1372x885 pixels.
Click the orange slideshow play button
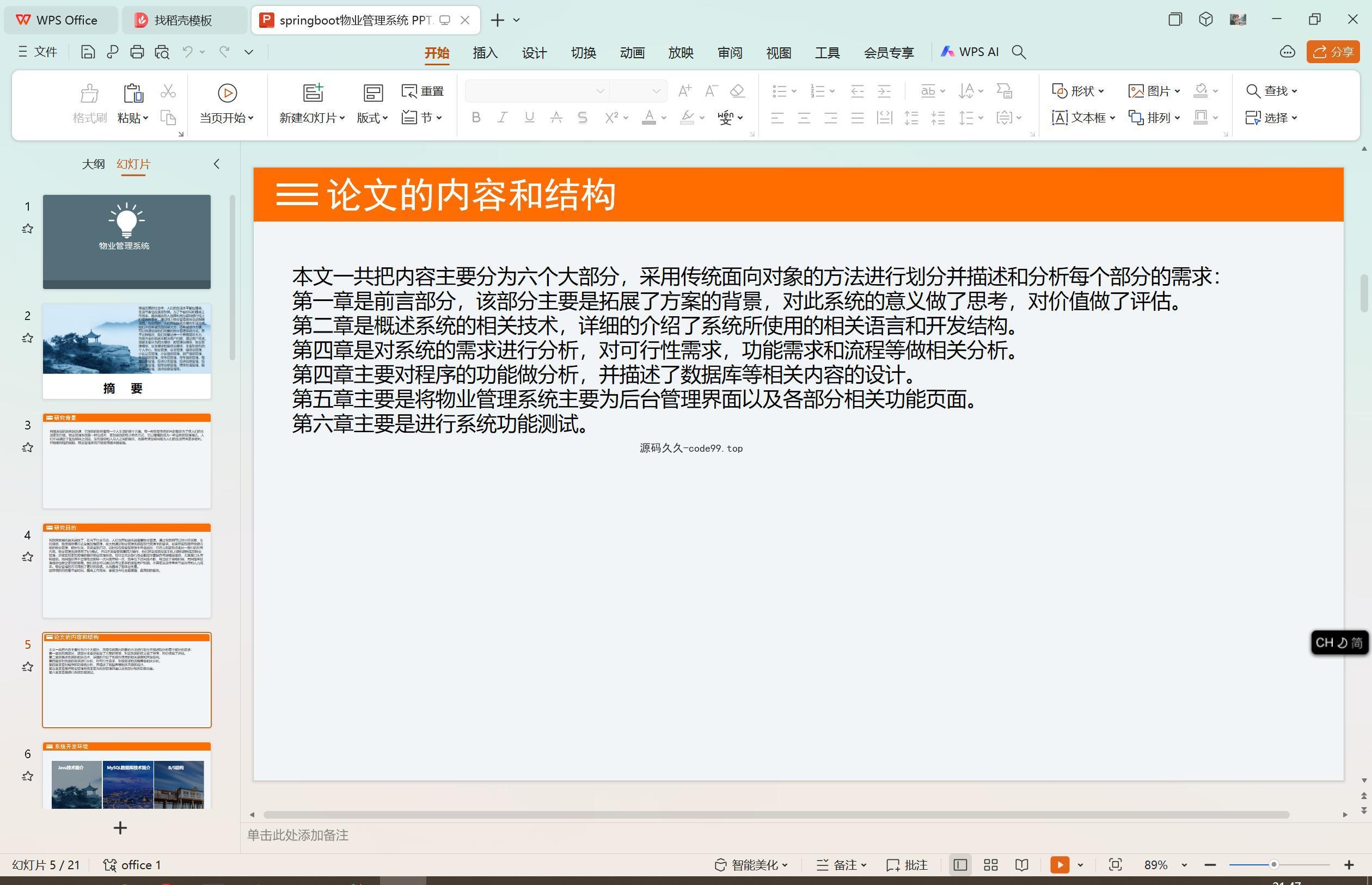(1059, 865)
